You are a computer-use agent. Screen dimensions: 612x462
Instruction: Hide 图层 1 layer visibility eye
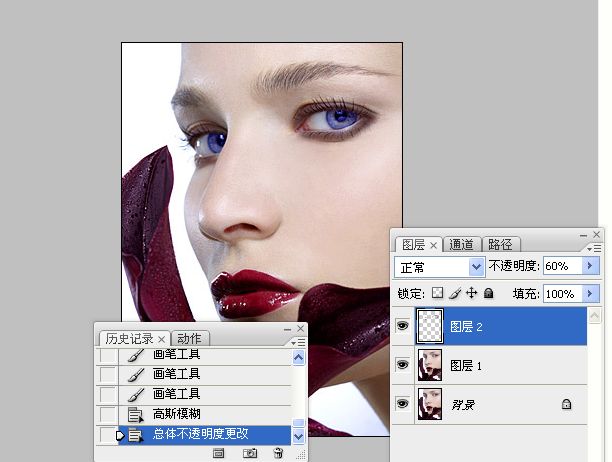click(402, 364)
